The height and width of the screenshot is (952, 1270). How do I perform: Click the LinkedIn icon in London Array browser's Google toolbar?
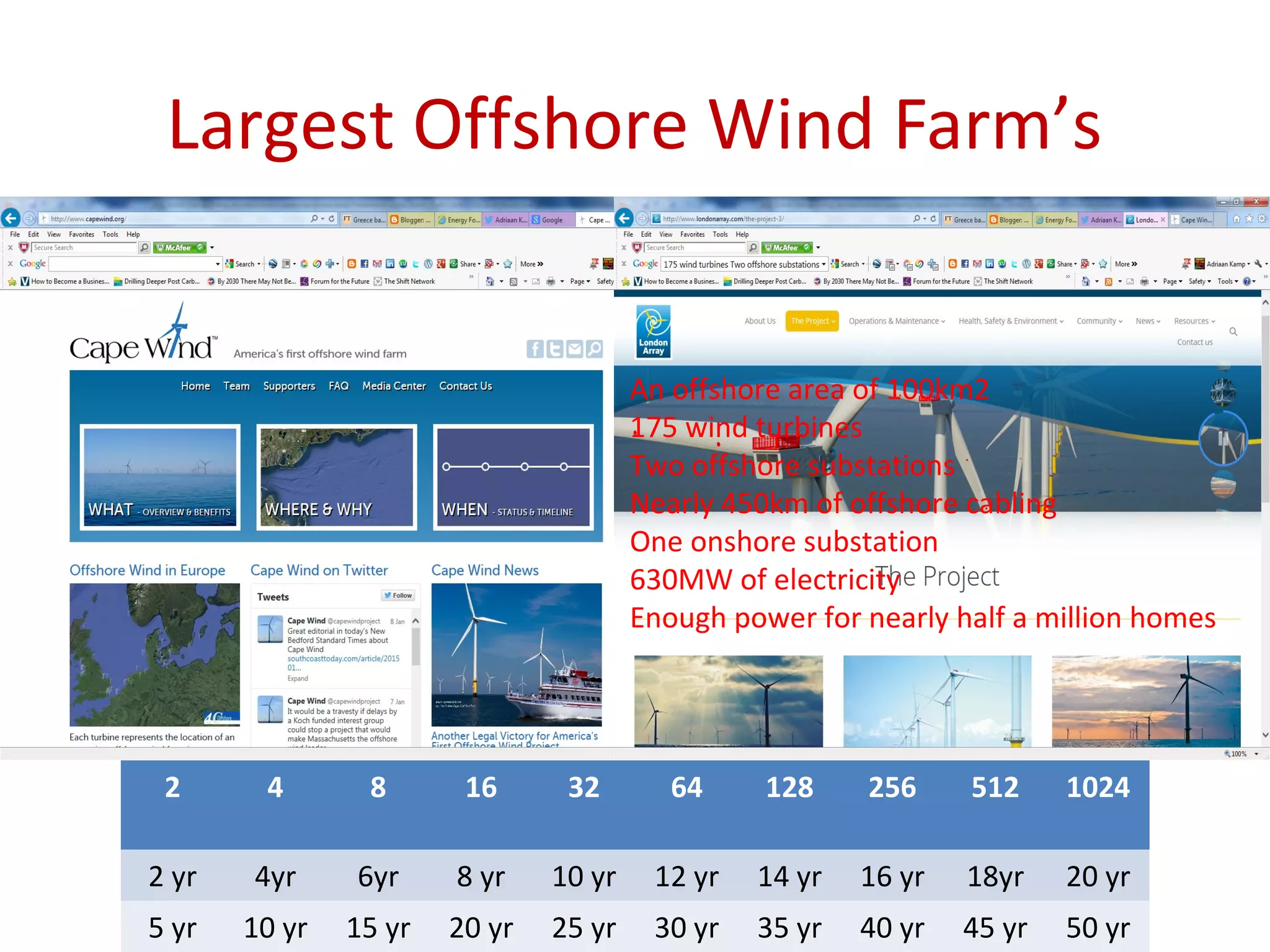click(x=989, y=264)
